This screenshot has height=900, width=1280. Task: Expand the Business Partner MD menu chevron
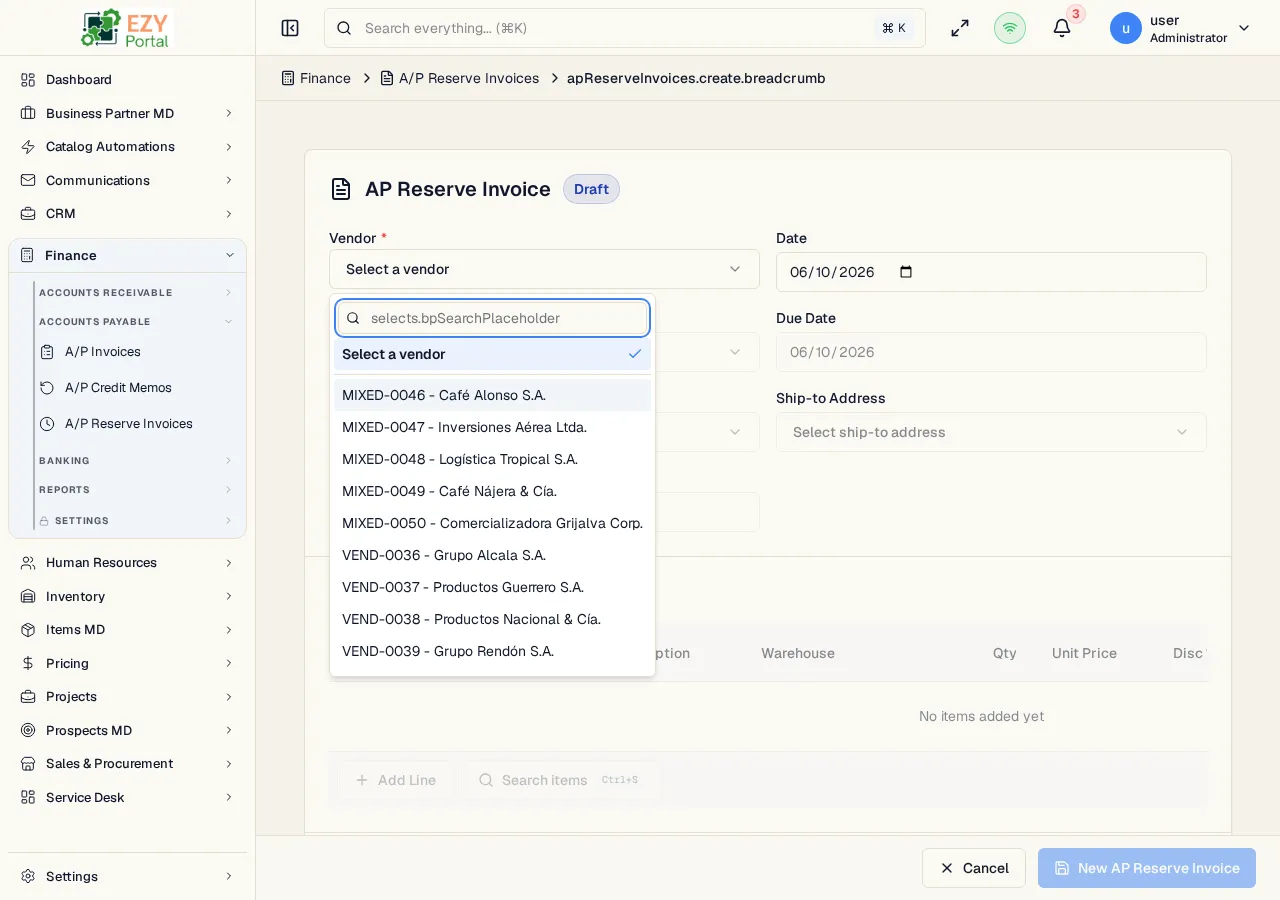pyautogui.click(x=229, y=113)
